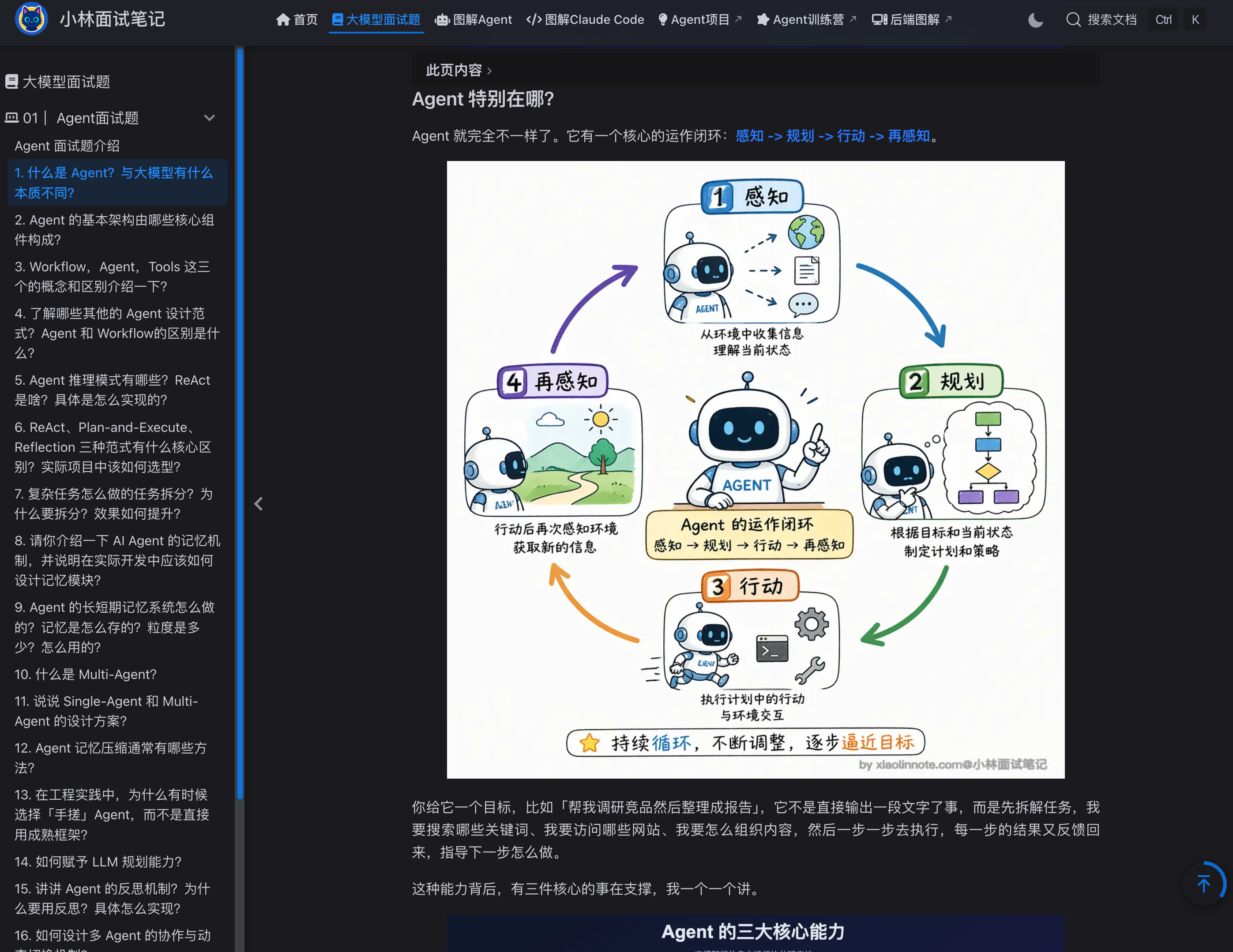Open the Agent训练营 external link
1233x952 pixels.
point(806,20)
